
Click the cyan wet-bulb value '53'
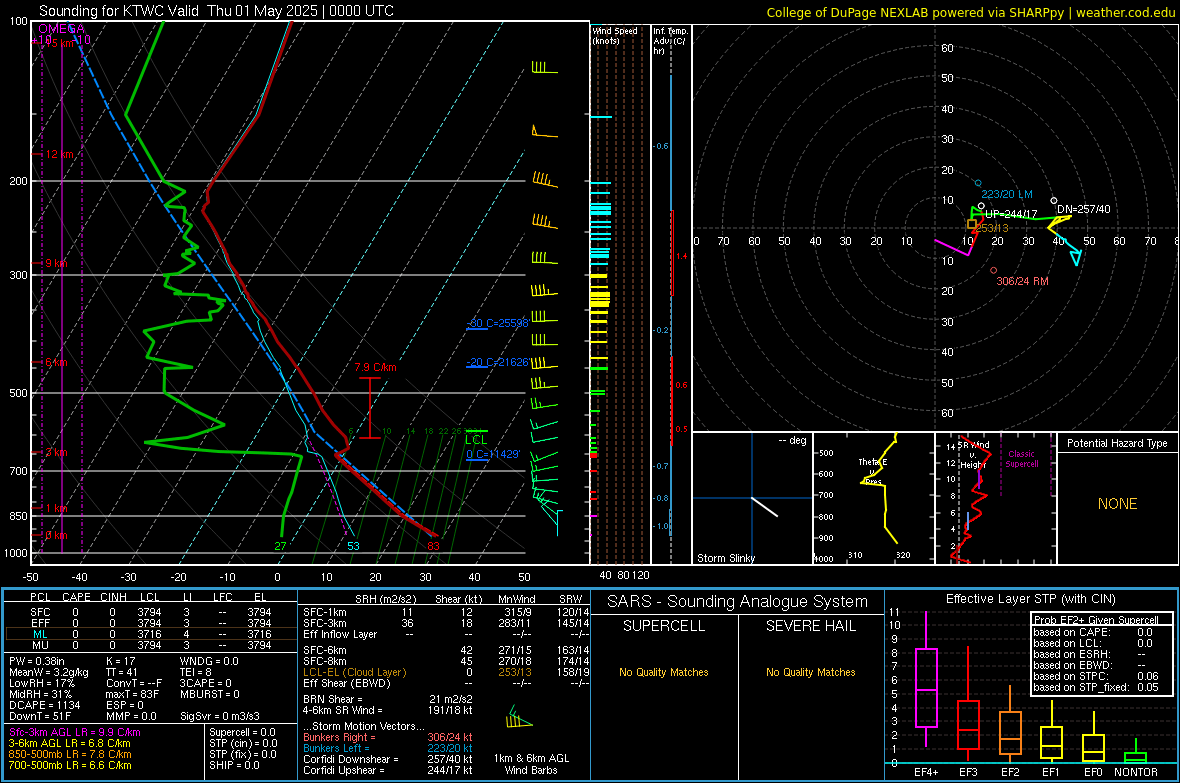[353, 546]
